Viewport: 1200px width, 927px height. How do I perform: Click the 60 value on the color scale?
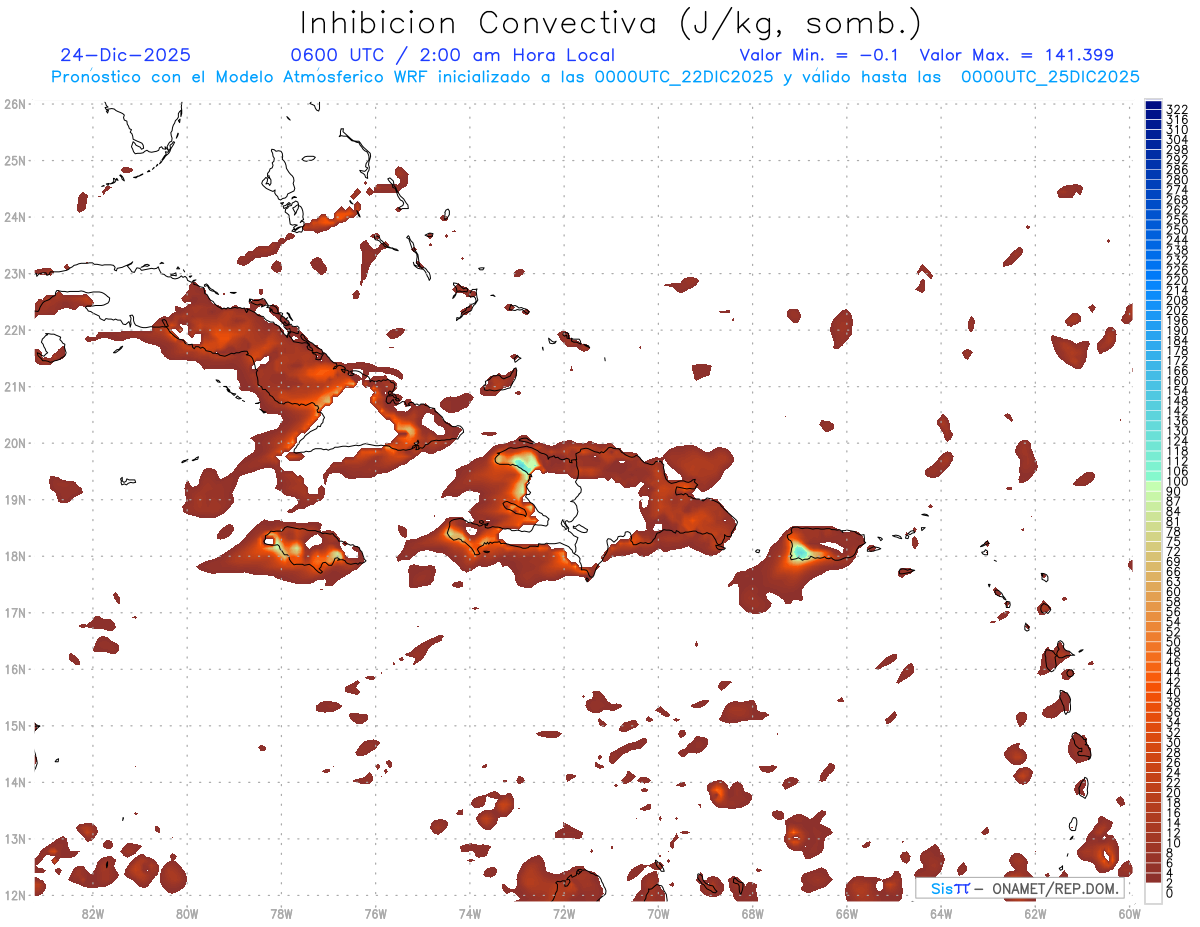click(x=1174, y=591)
